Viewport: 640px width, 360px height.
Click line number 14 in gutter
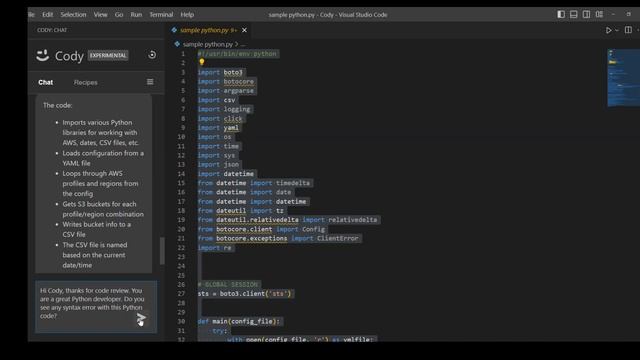[x=181, y=173]
